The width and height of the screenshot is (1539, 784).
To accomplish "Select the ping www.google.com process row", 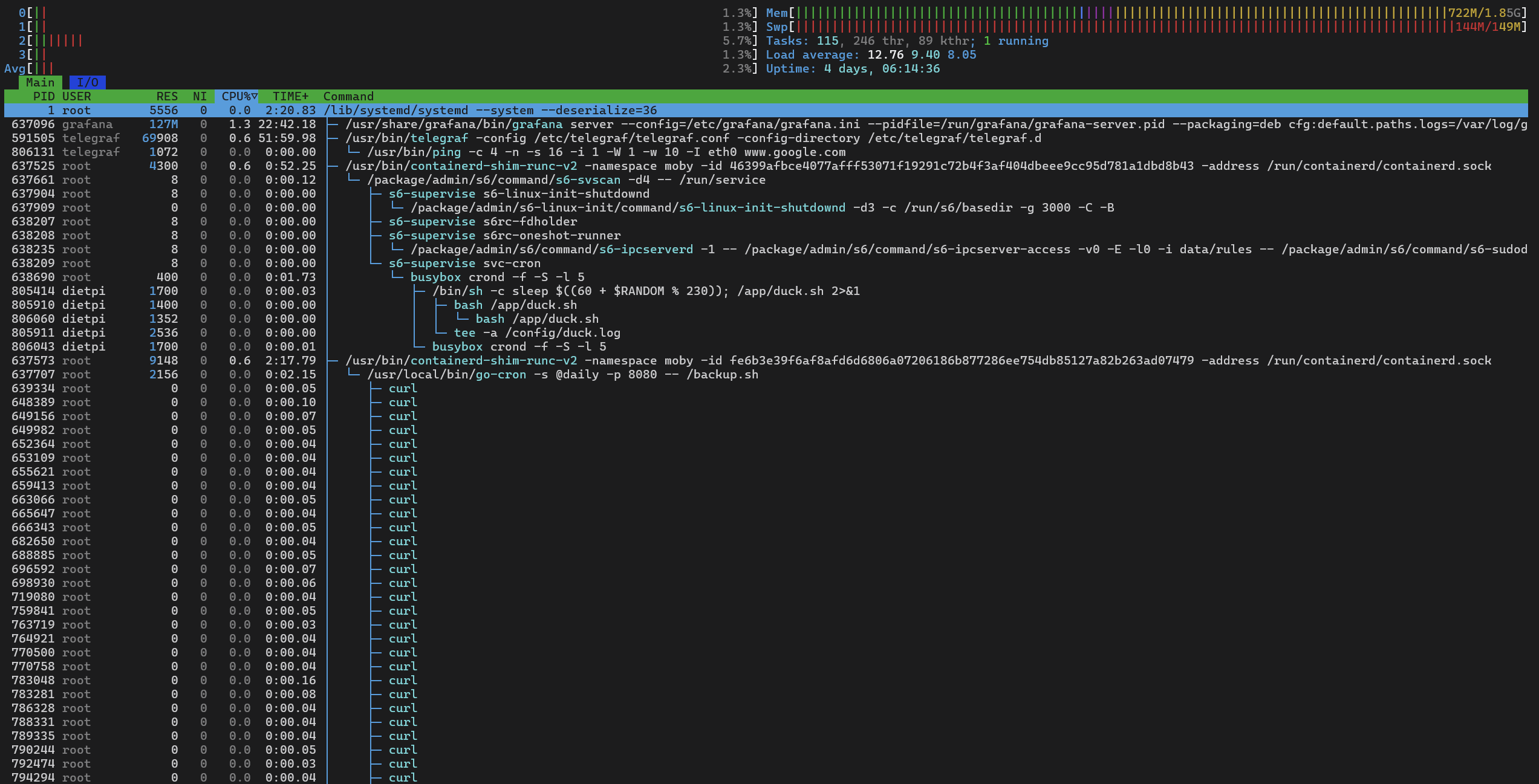I will (766, 152).
